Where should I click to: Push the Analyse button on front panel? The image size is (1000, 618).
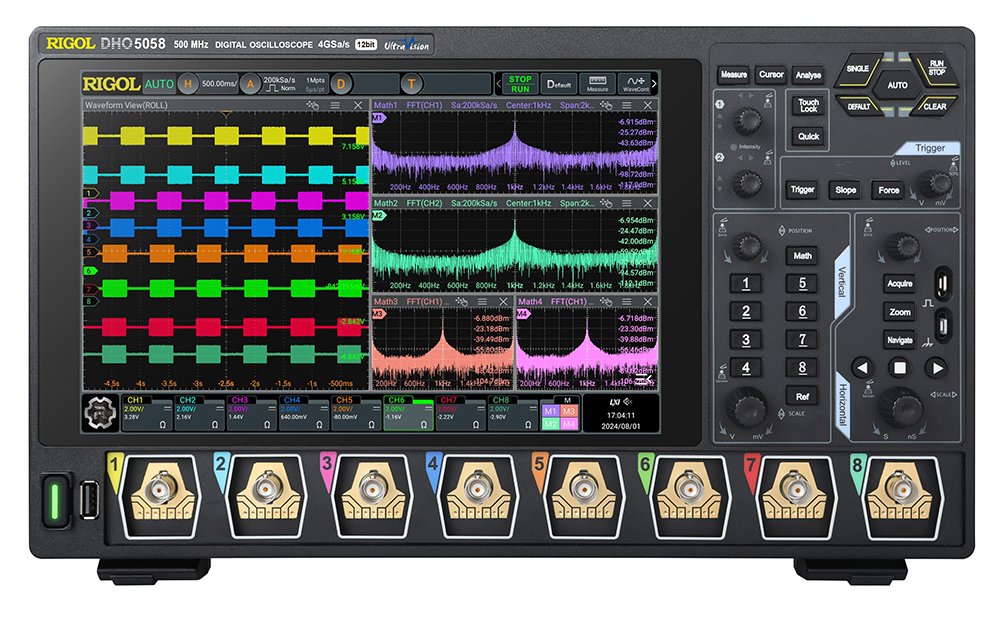808,75
